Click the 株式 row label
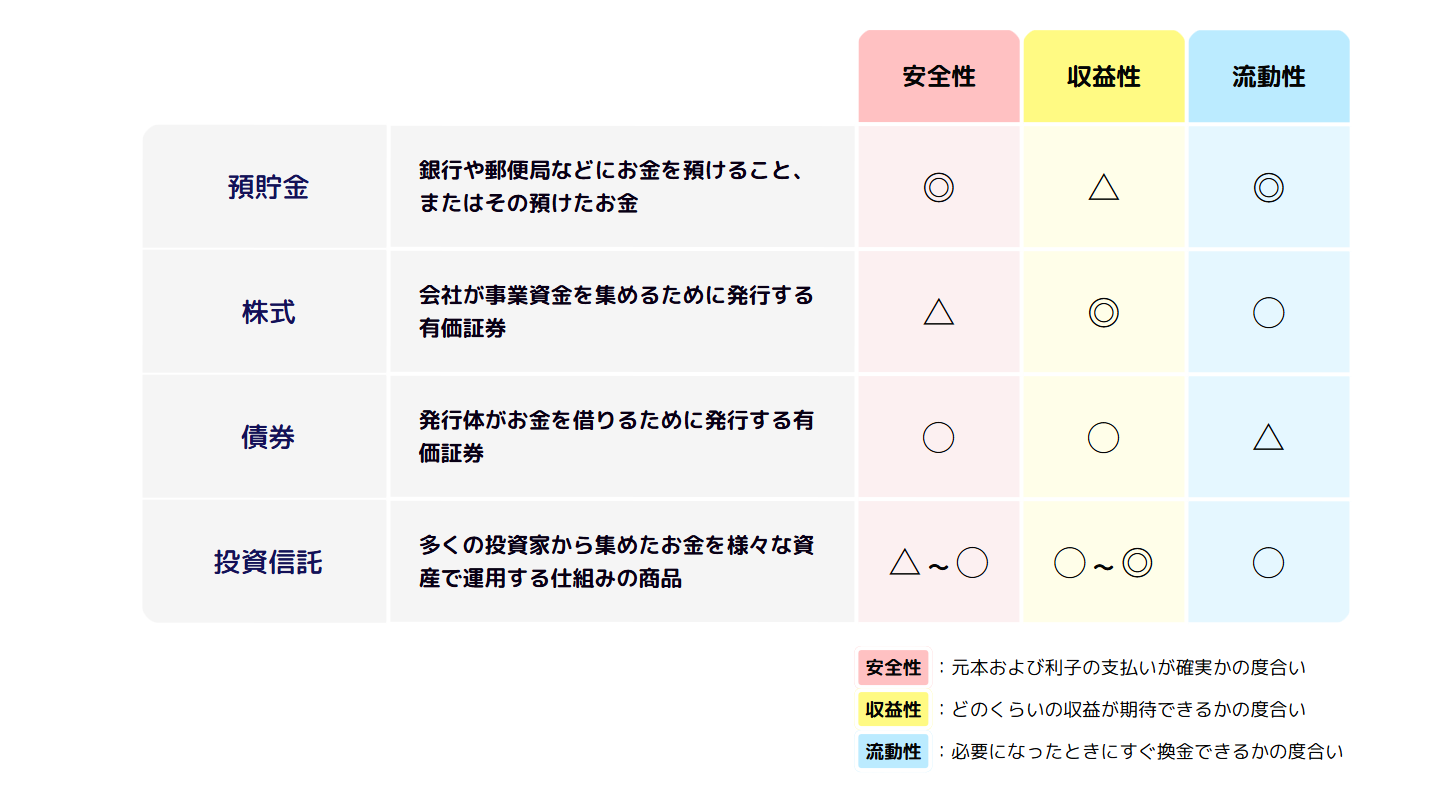The width and height of the screenshot is (1456, 792). point(268,312)
